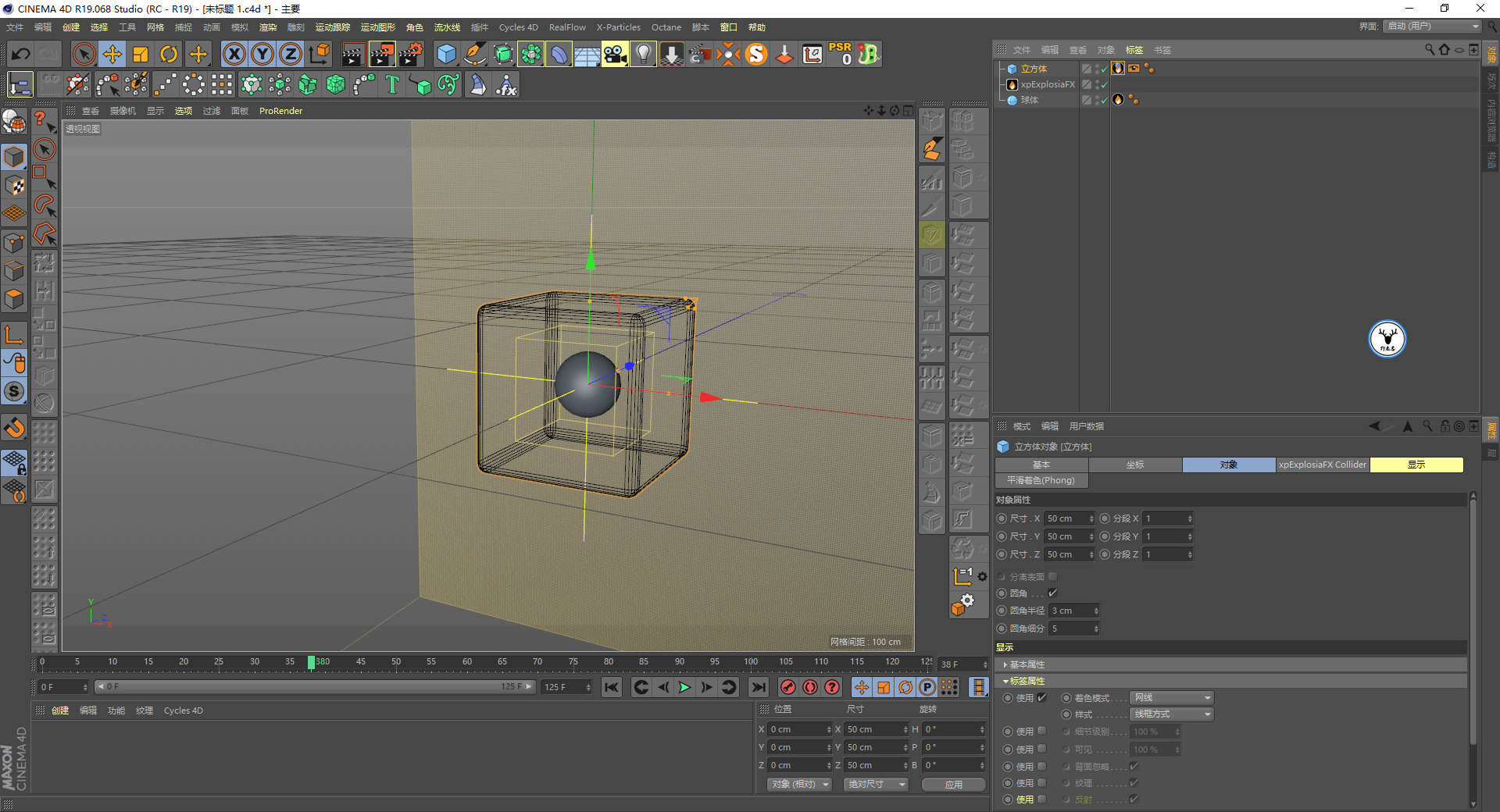
Task: Enable the 分离表面 checkbox
Action: tap(1052, 577)
